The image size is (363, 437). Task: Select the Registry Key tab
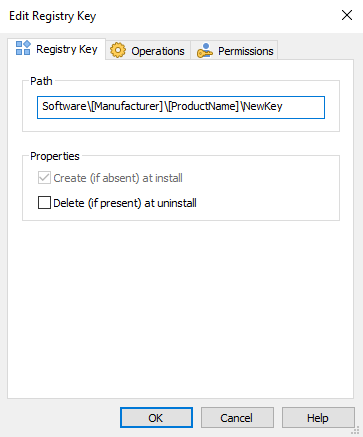57,49
